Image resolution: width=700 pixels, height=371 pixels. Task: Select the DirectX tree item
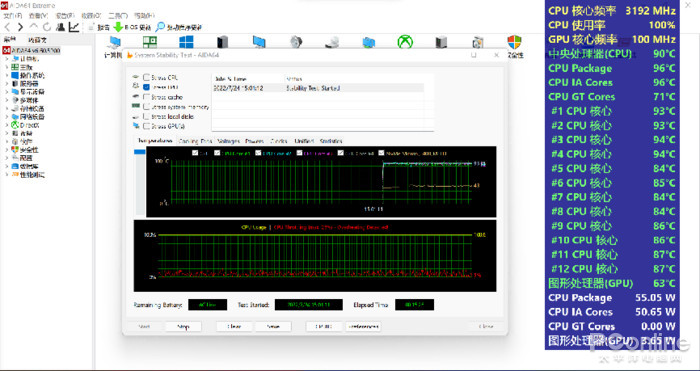[x=29, y=125]
